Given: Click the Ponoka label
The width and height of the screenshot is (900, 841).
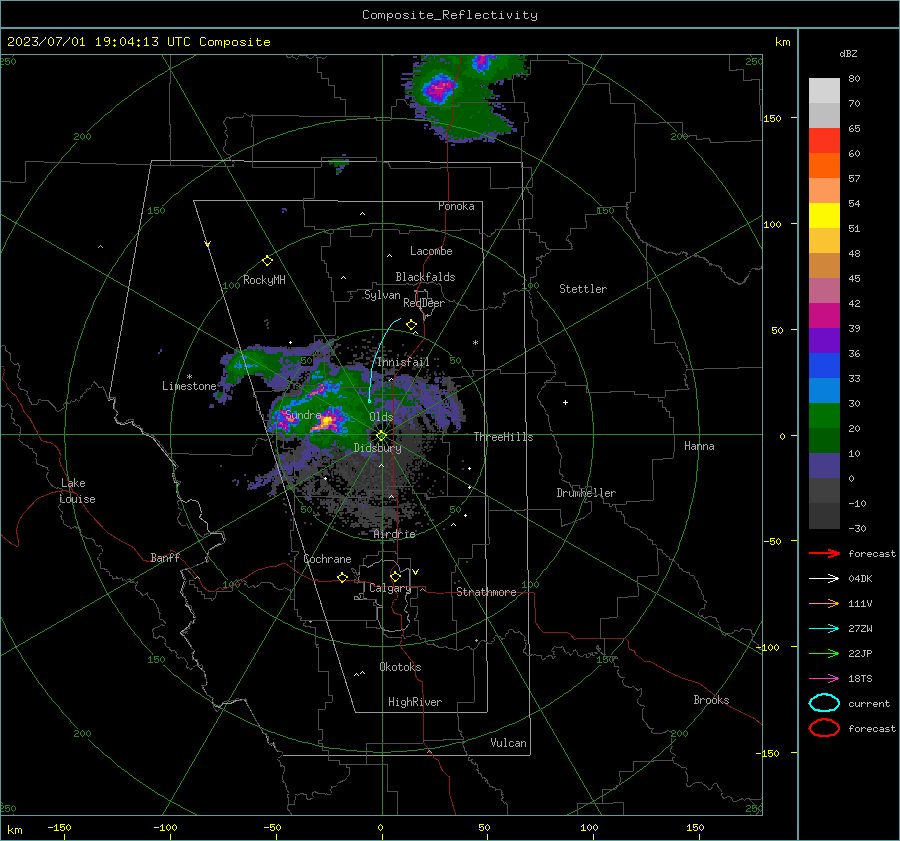Looking at the screenshot, I should 456,206.
